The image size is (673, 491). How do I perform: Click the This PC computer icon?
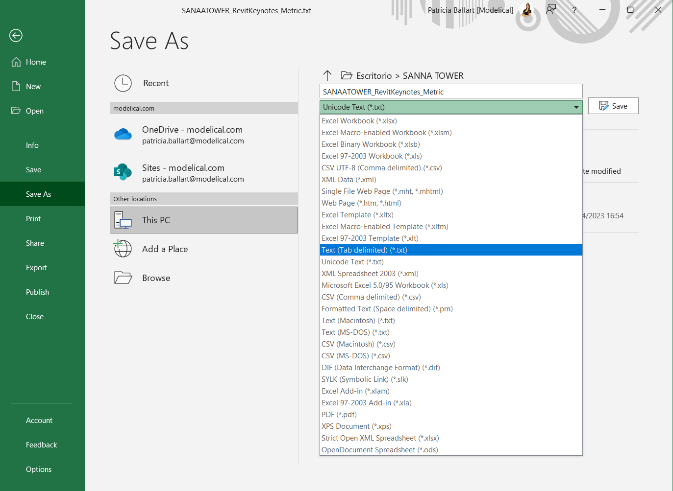[123, 220]
